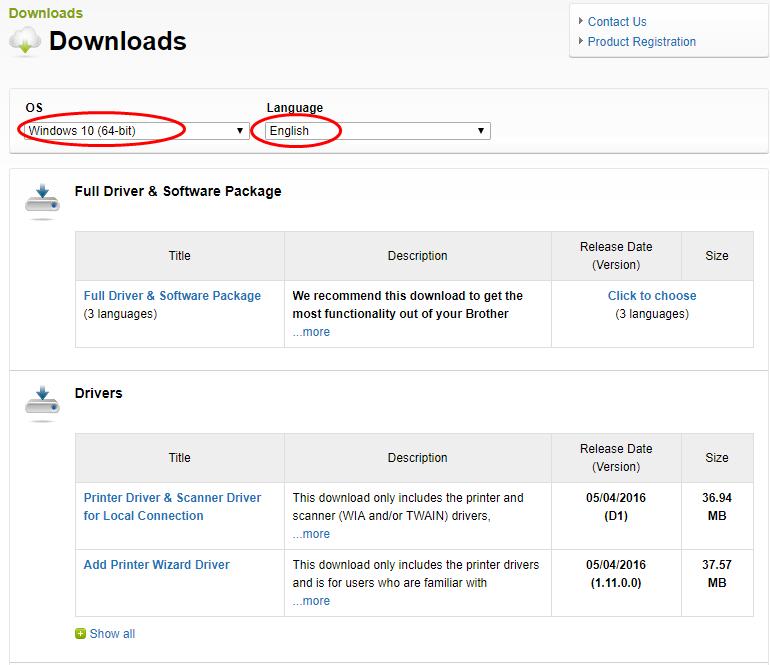Open the OS dropdown showing Windows 10 (64-bit)
770x665 pixels.
tap(137, 131)
